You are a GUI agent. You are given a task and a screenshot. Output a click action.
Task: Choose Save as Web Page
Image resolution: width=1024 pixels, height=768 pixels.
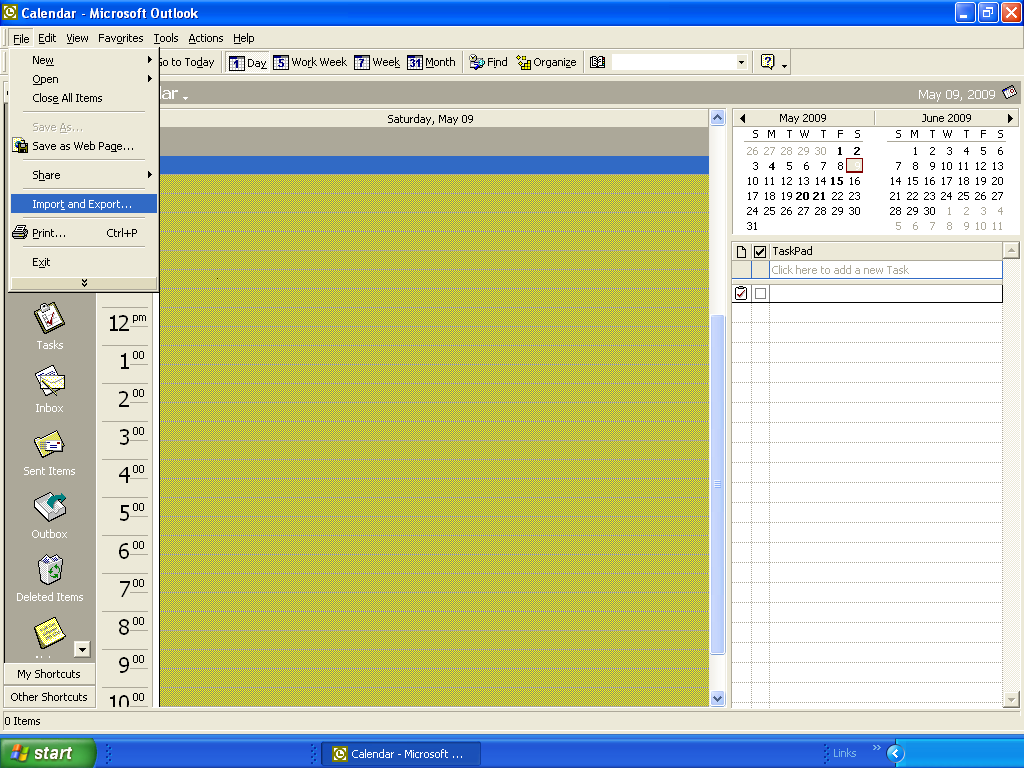84,146
